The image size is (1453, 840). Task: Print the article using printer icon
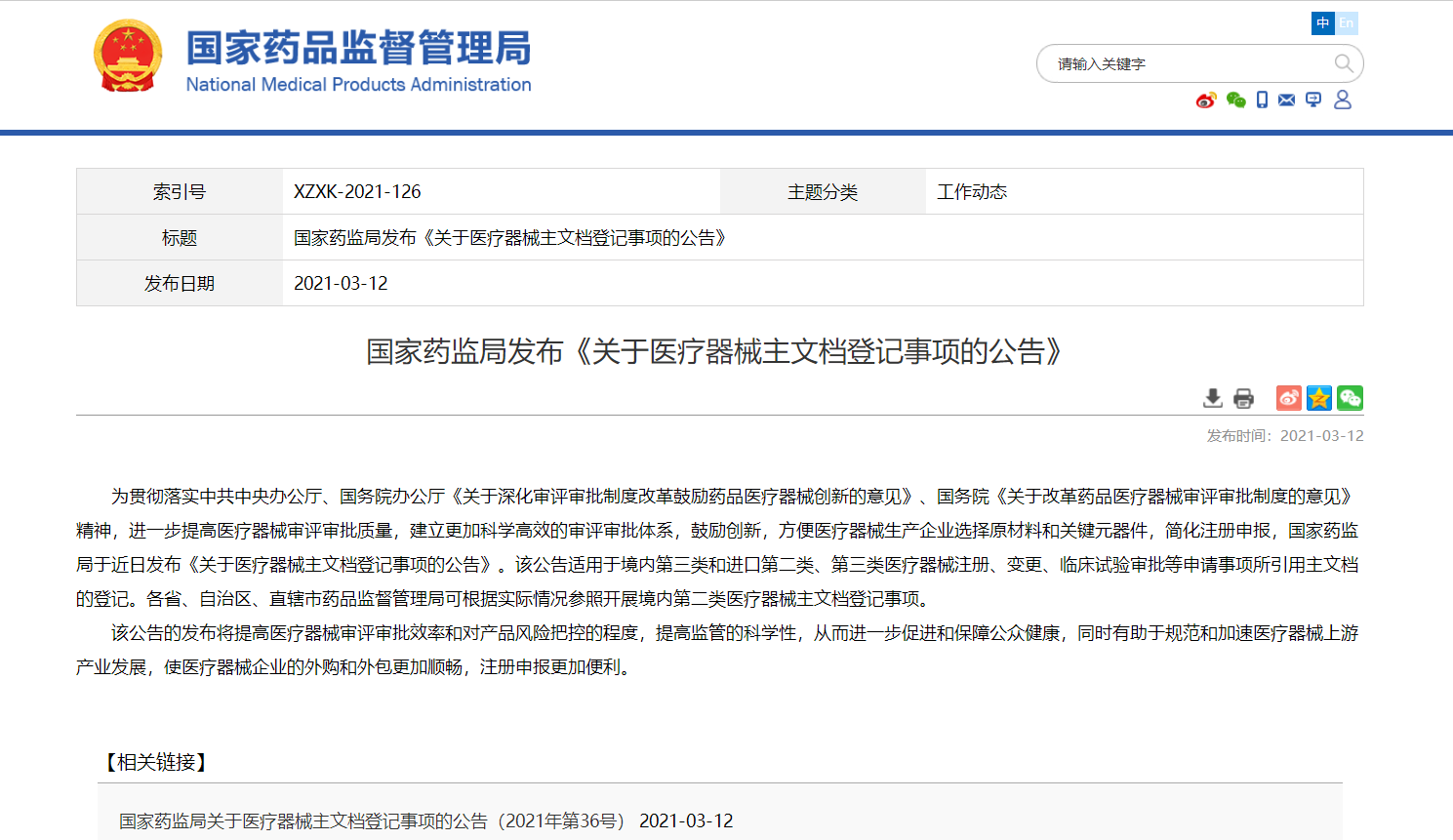click(x=1243, y=398)
